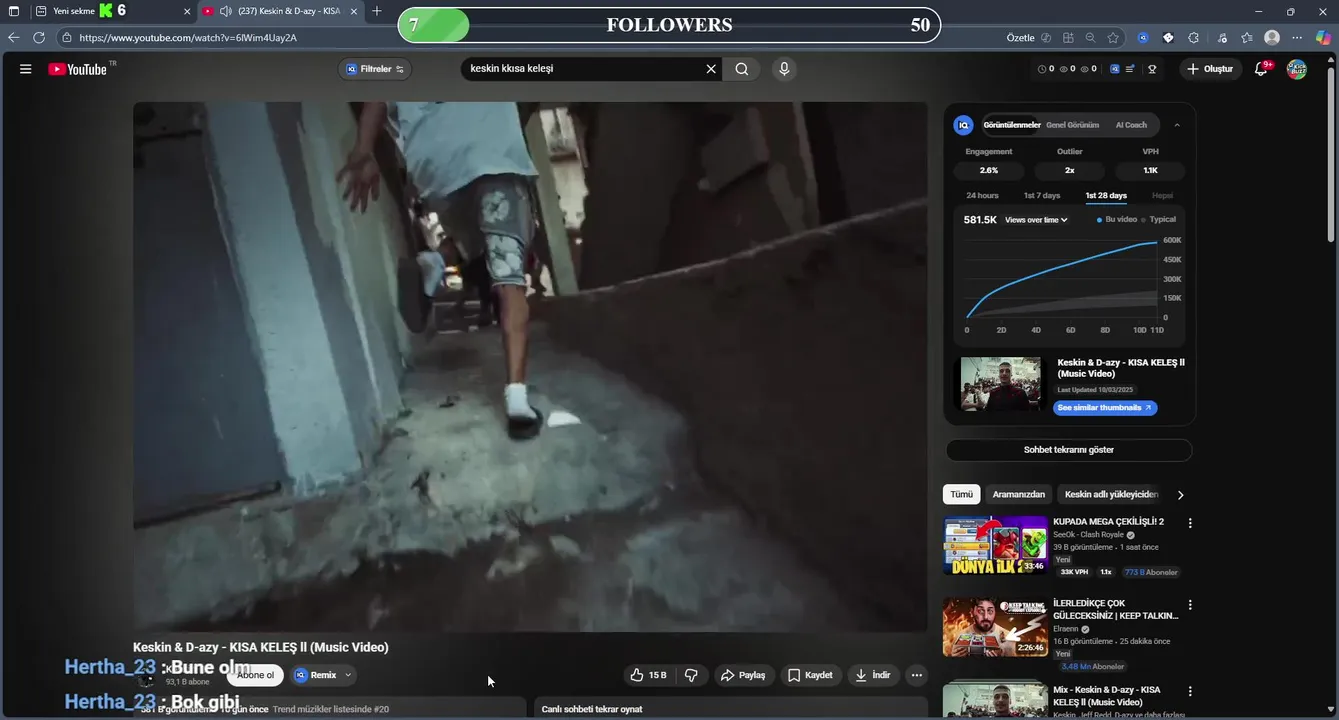Open the KUPADA MEGA ÇEKİLİŞLİ thumbnail
1339x720 pixels.
995,545
